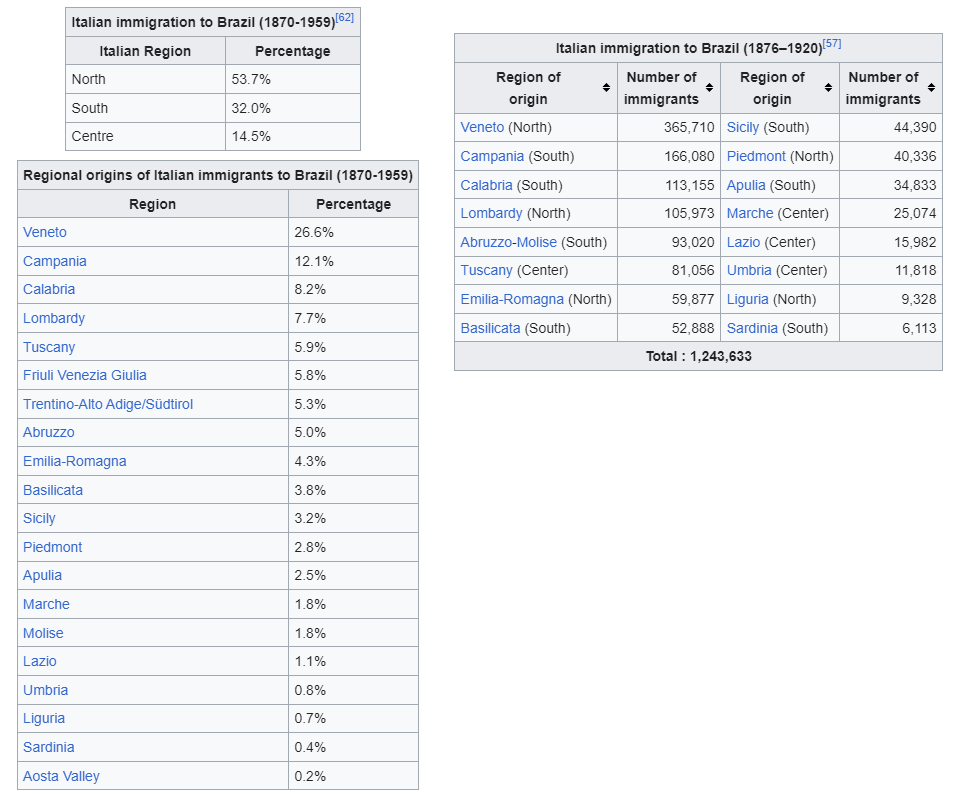Viewport: 959px width, 799px height.
Task: Select the 14.5% Centre percentage cell
Action: coord(293,136)
